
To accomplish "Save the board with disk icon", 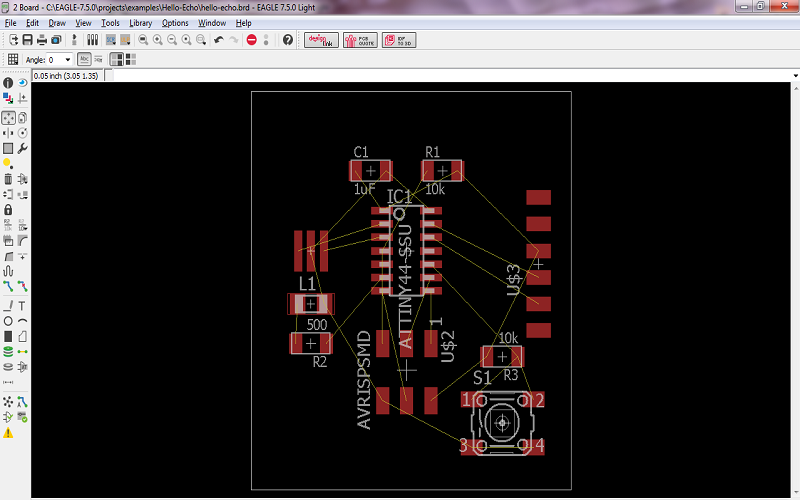I will (x=28, y=40).
